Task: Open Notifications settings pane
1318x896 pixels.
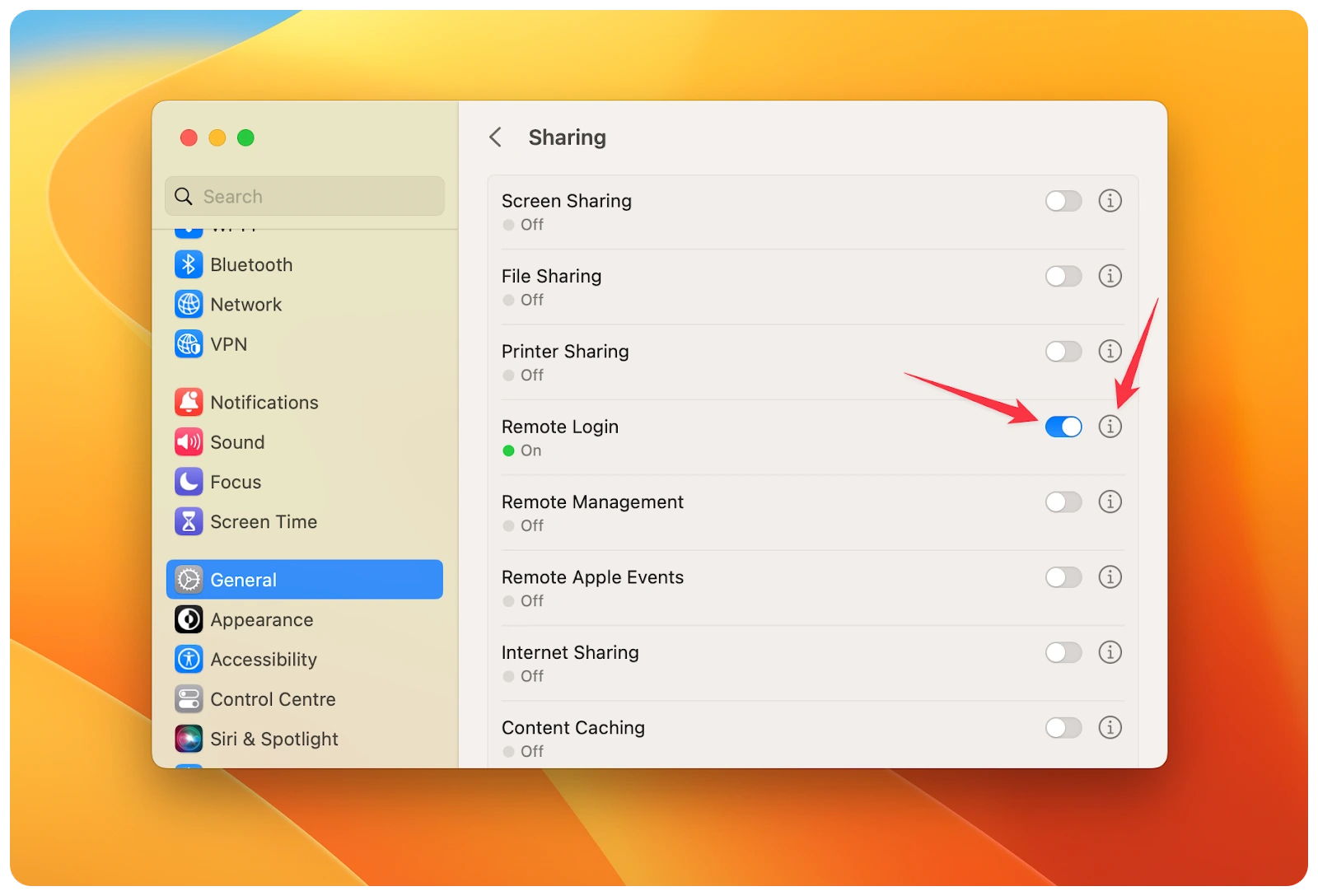Action: click(x=305, y=402)
